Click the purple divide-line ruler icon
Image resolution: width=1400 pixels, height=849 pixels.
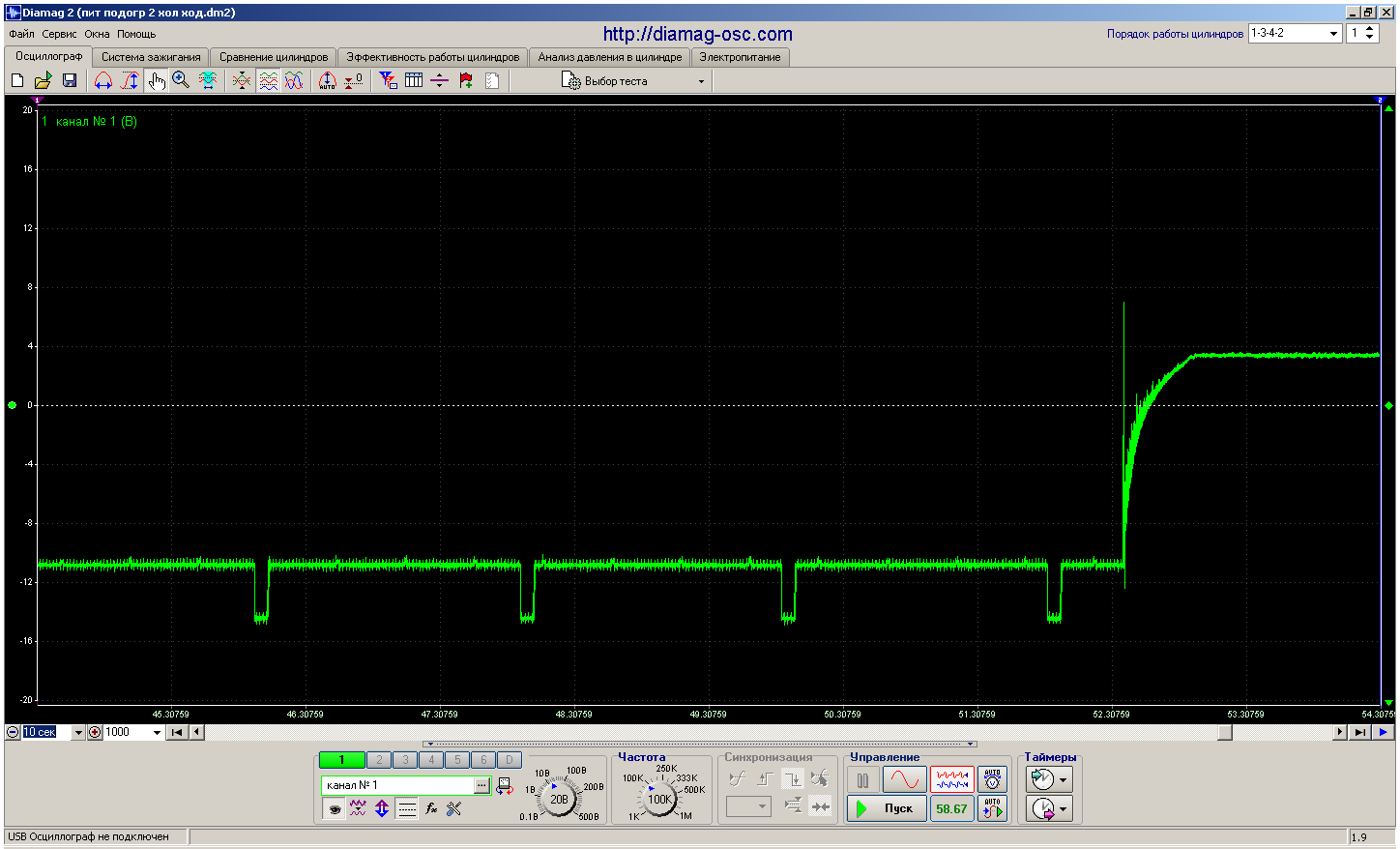pos(439,81)
